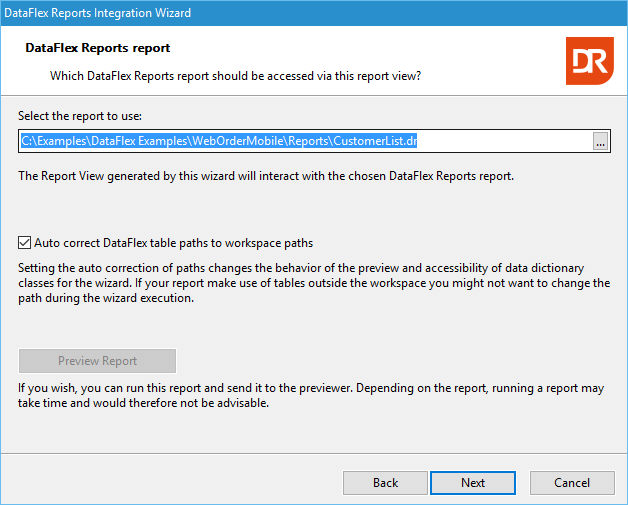Click the 'DataFlex Reports Integration Wizard' title bar

pos(314,13)
